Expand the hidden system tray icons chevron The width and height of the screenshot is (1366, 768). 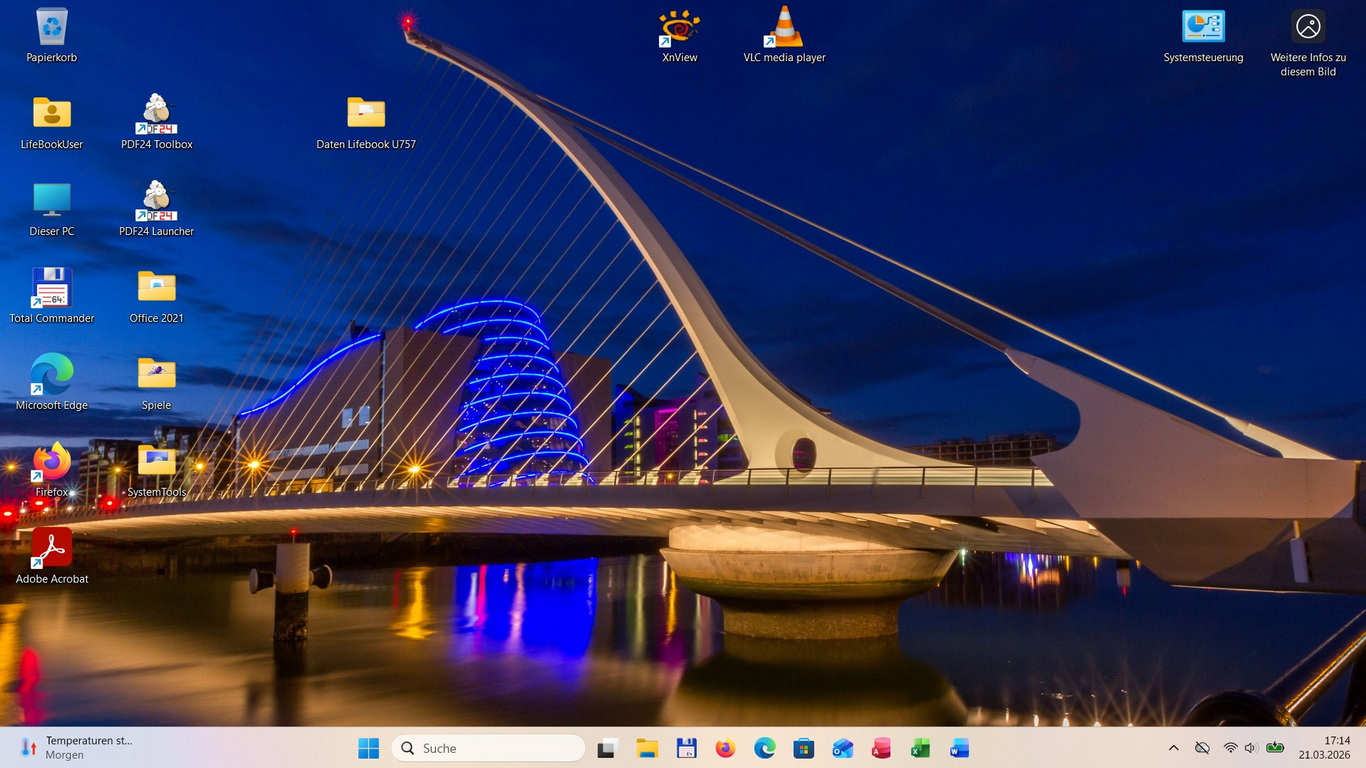pos(1173,748)
